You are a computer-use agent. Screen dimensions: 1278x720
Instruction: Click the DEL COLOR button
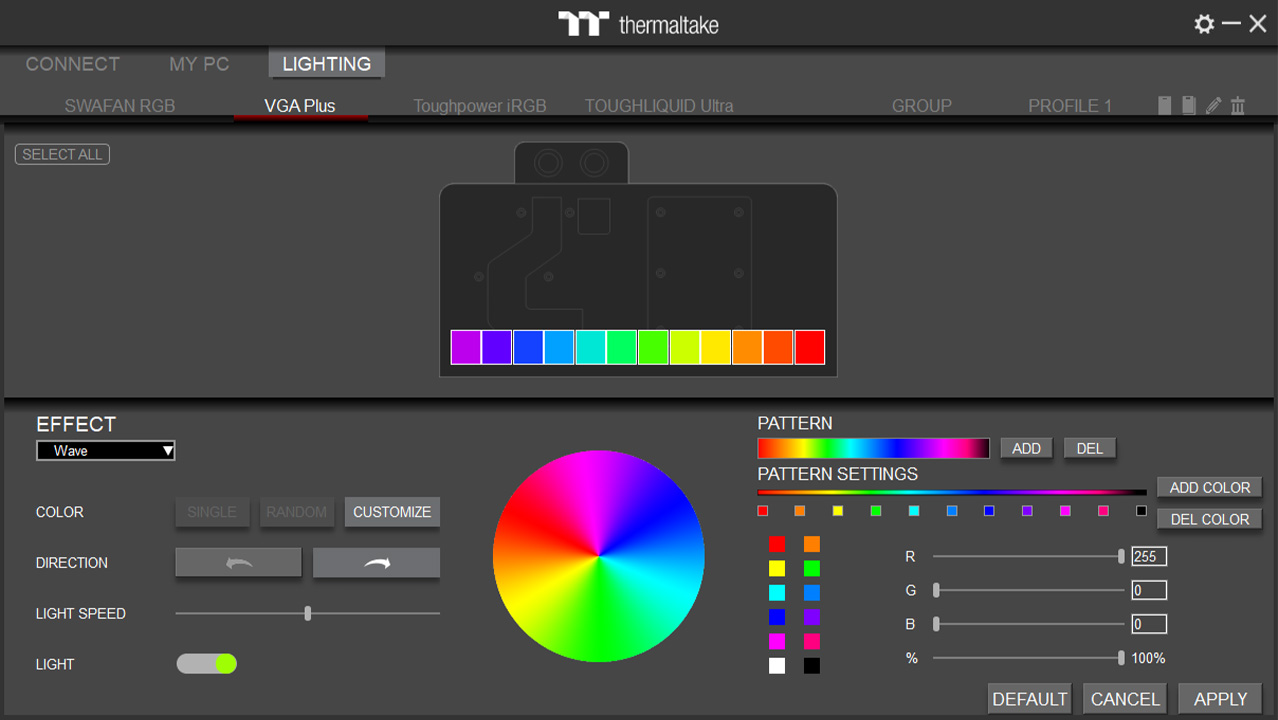(x=1210, y=520)
